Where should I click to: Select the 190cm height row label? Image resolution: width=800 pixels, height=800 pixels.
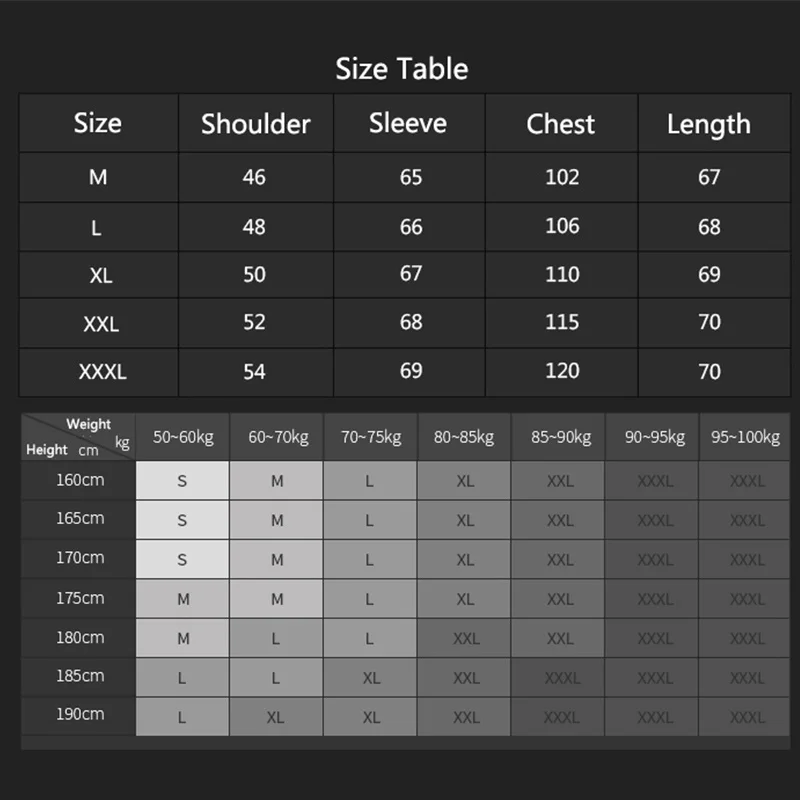pyautogui.click(x=80, y=715)
